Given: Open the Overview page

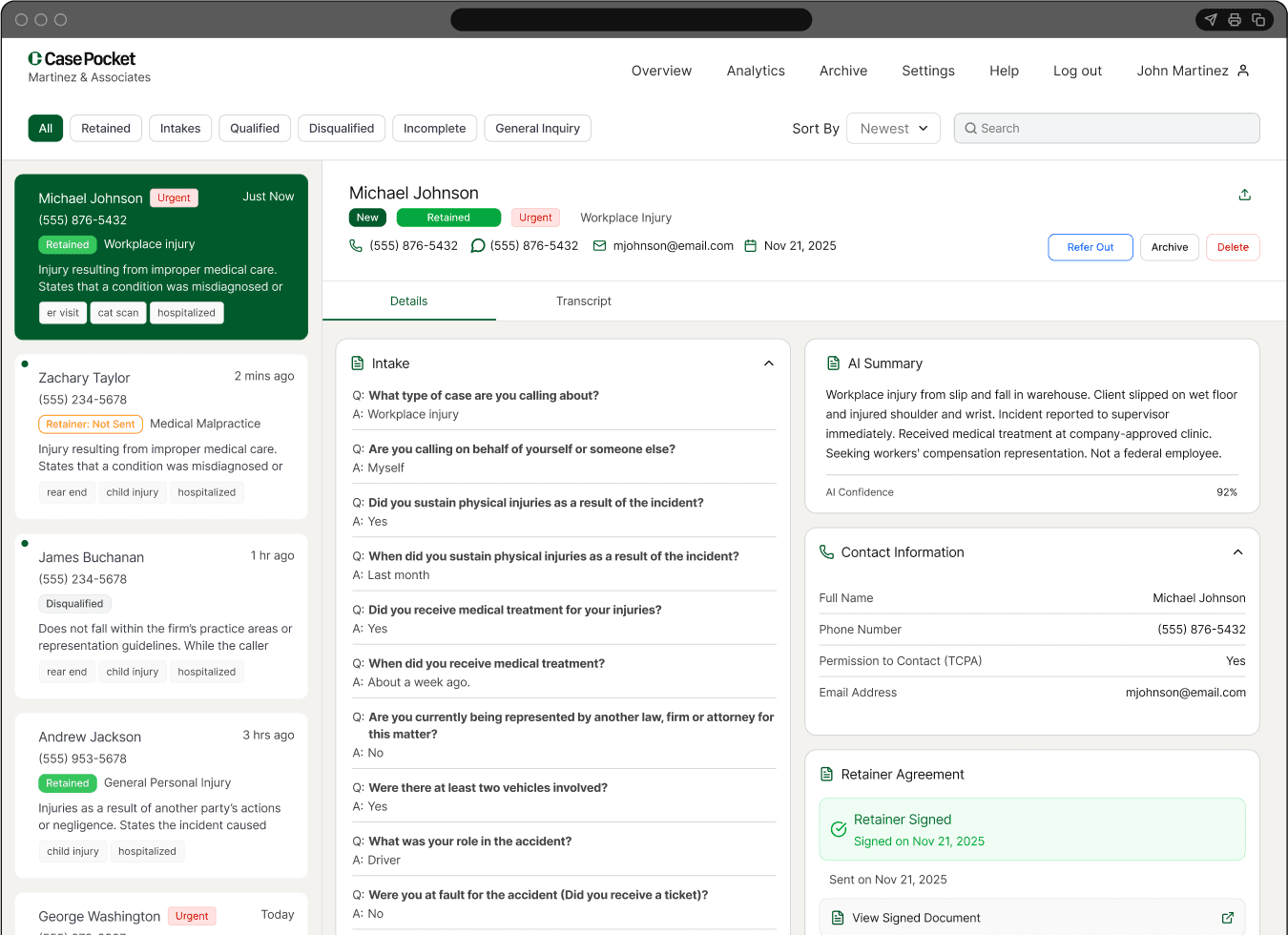Looking at the screenshot, I should pyautogui.click(x=661, y=71).
